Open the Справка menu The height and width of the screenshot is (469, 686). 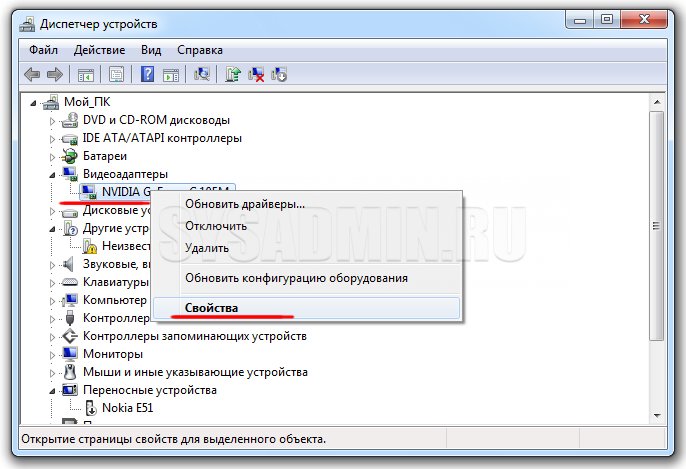199,49
